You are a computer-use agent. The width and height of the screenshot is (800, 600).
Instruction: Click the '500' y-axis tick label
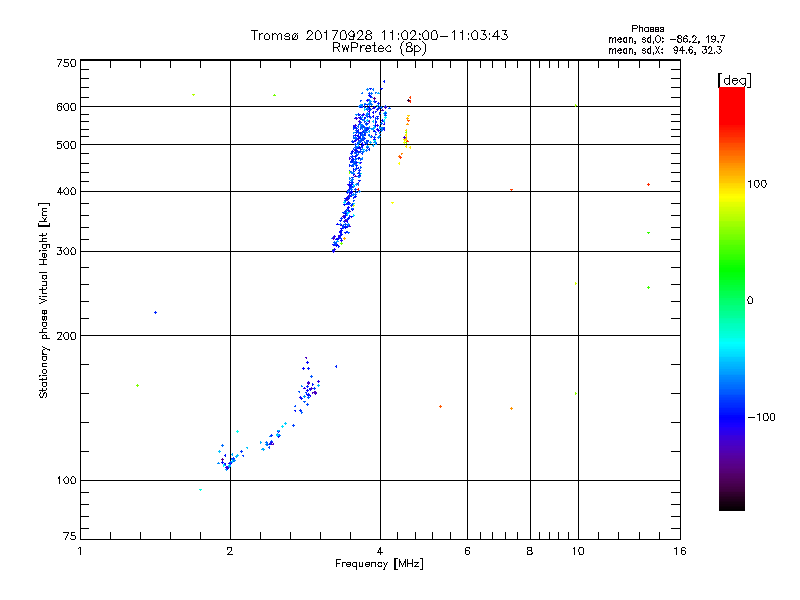(x=66, y=145)
